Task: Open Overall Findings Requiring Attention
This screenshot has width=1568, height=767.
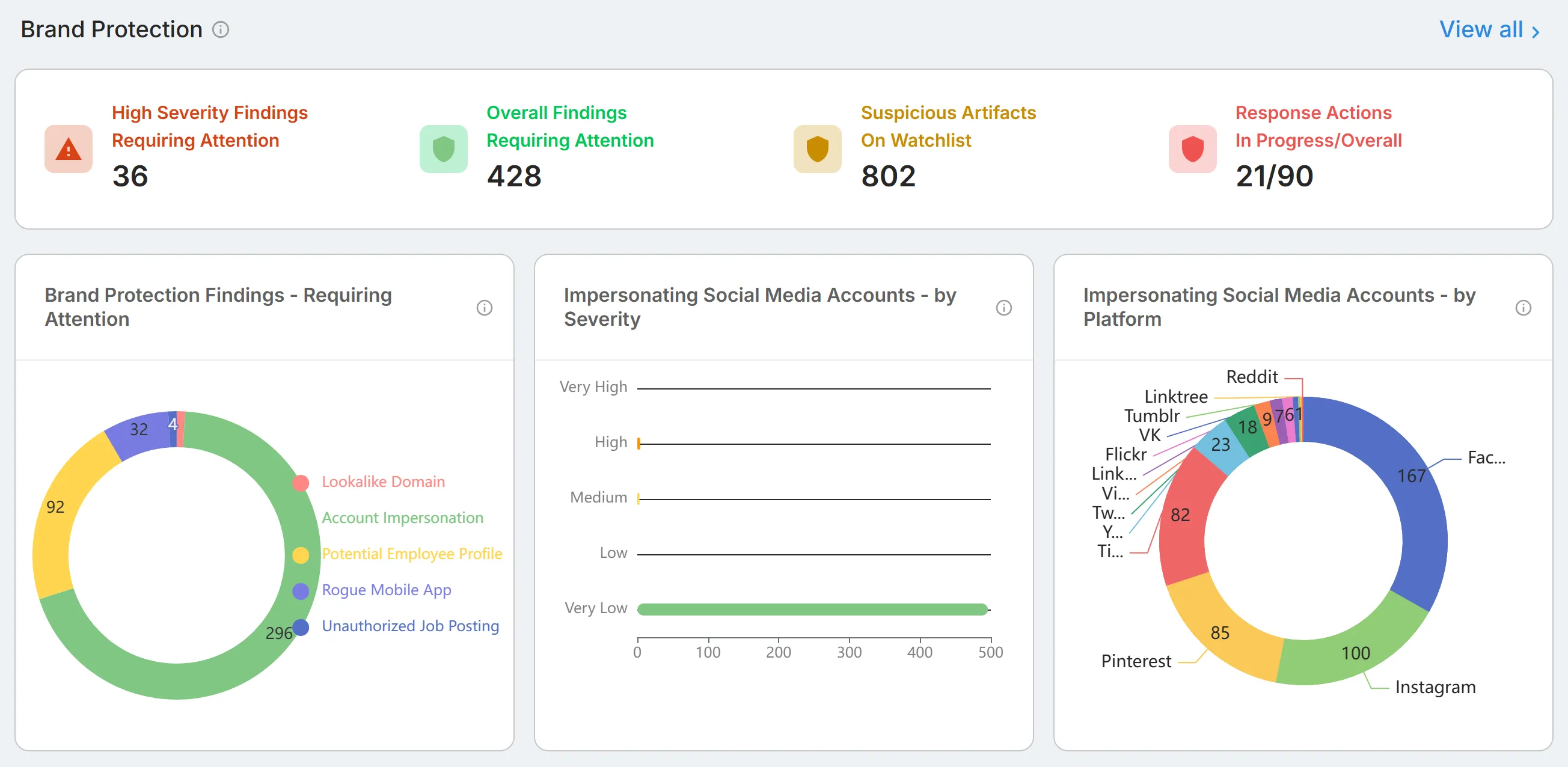Action: [570, 126]
